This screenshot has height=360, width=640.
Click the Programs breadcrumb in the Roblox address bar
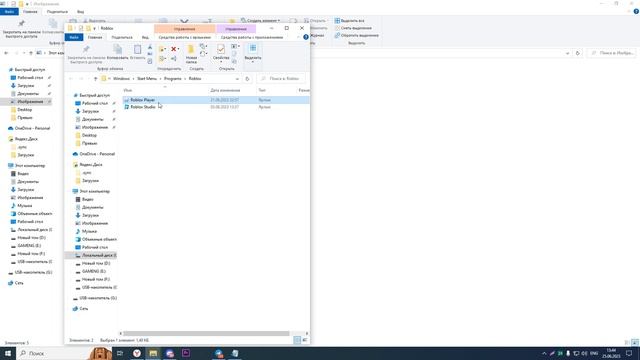[x=173, y=79]
